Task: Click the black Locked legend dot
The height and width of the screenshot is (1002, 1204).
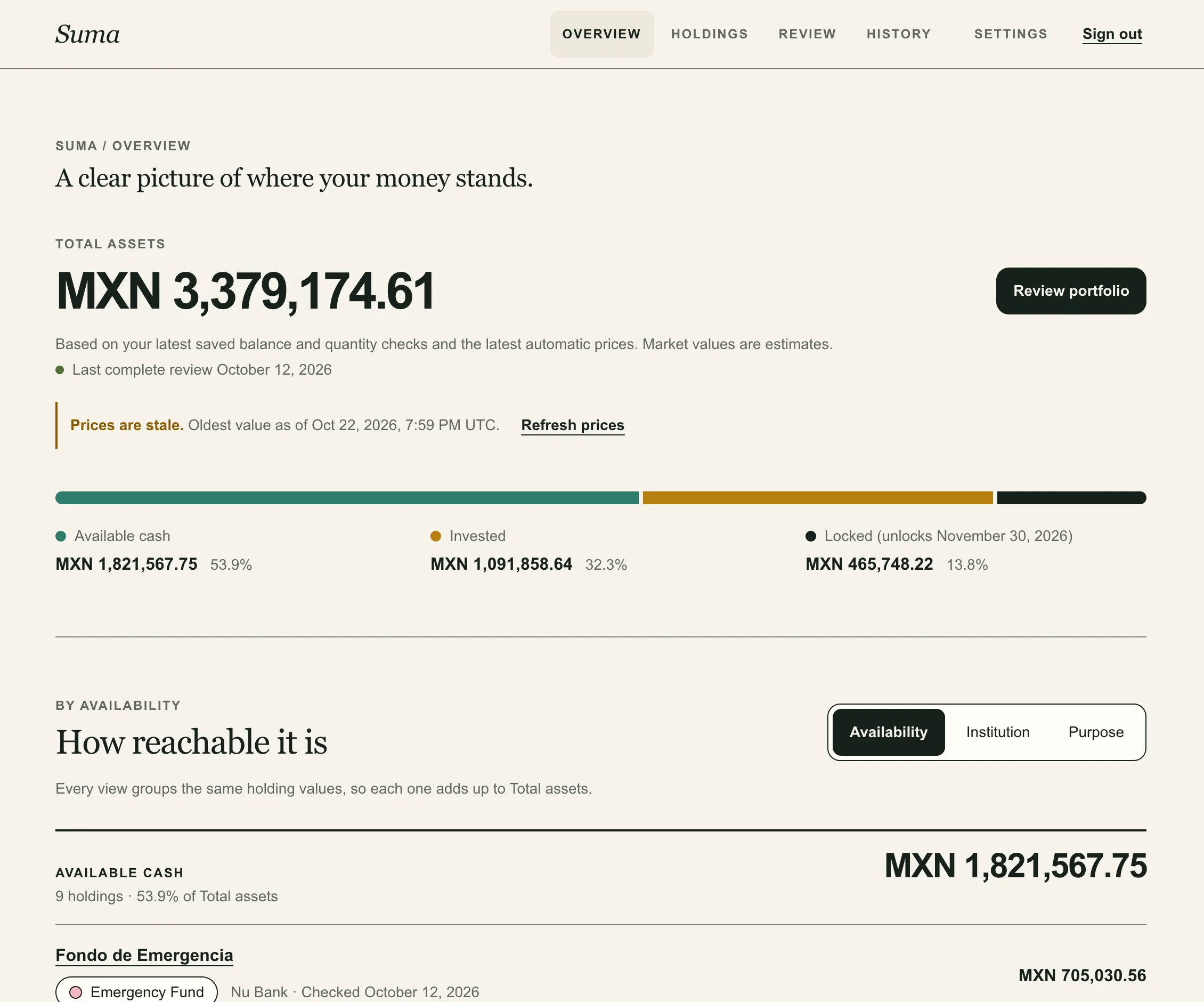Action: (x=811, y=536)
